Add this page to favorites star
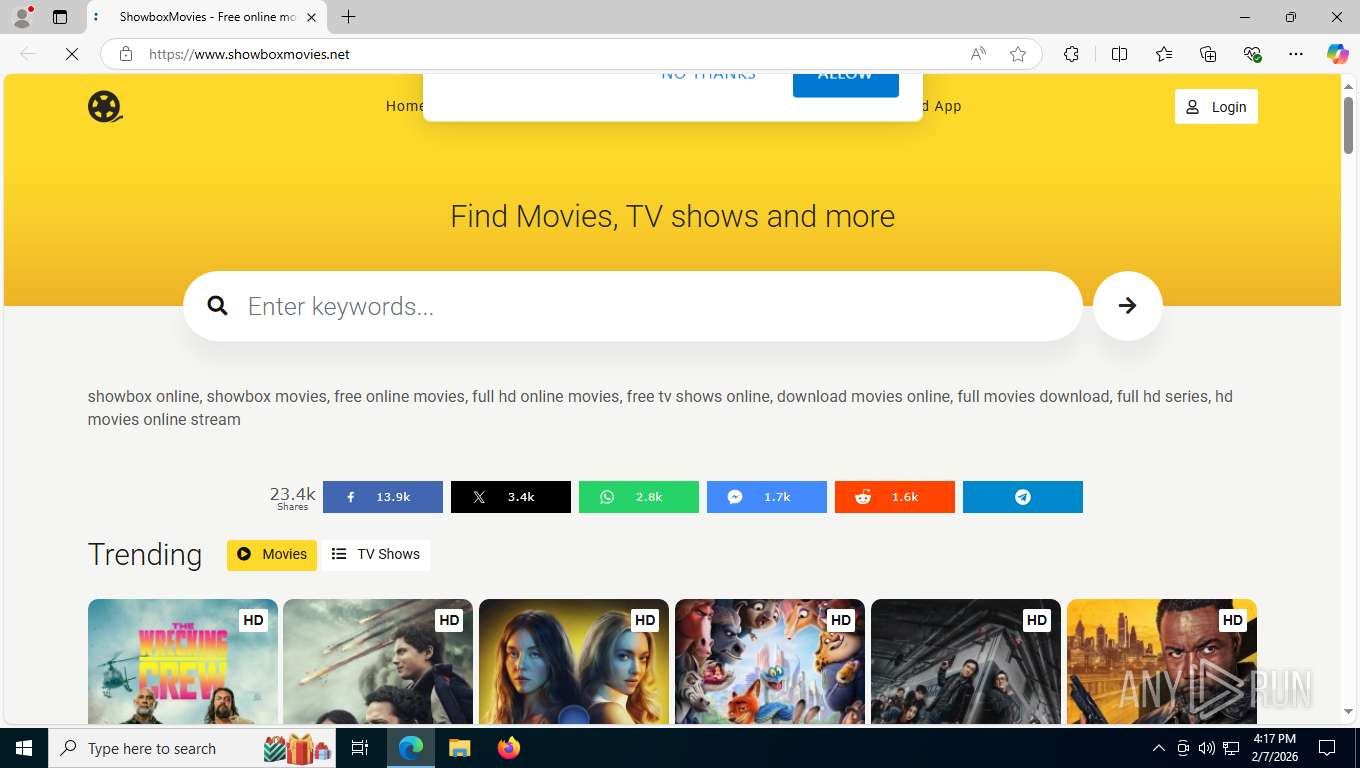This screenshot has height=768, width=1360. click(1018, 54)
